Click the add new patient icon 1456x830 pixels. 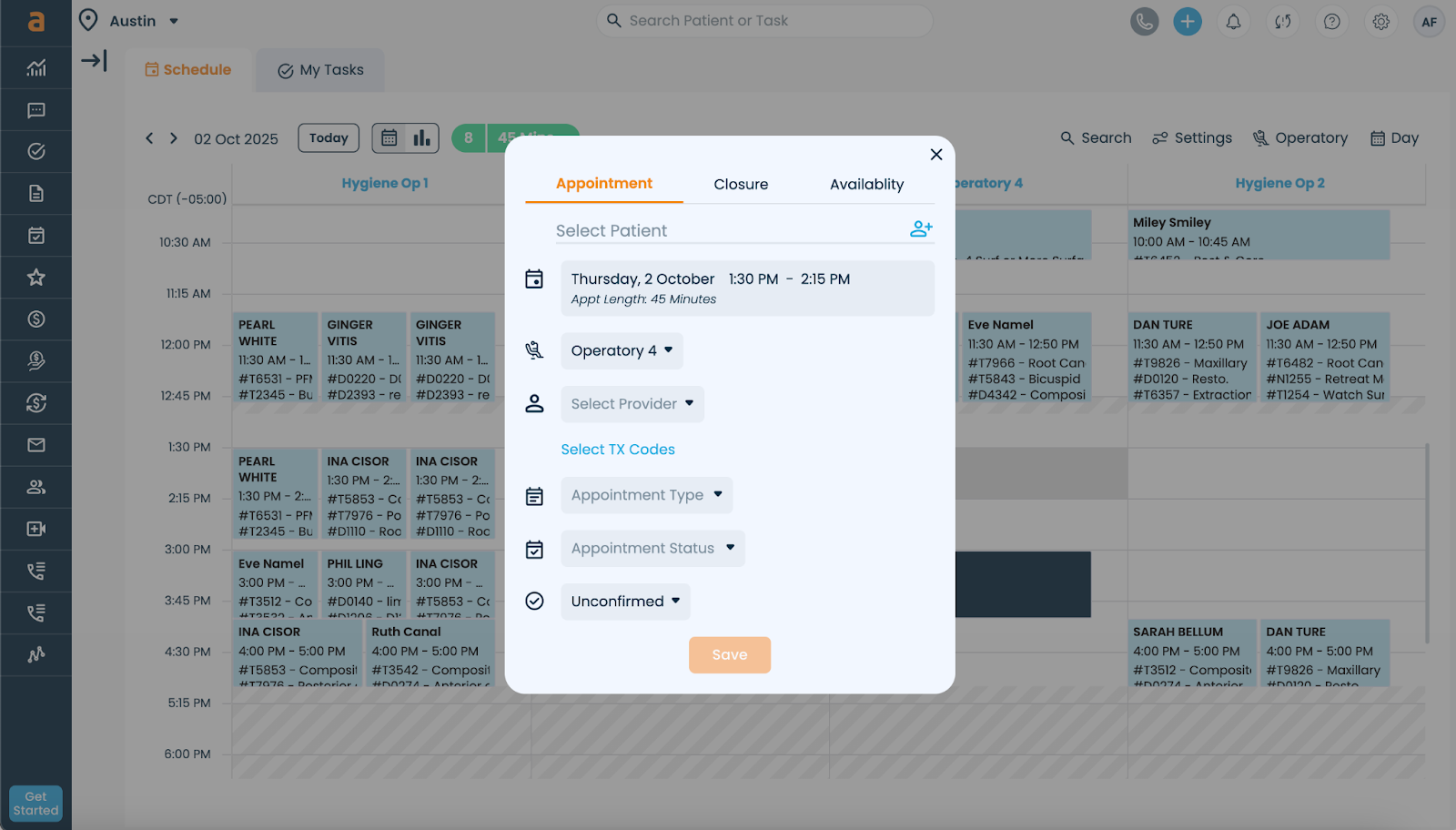click(921, 229)
